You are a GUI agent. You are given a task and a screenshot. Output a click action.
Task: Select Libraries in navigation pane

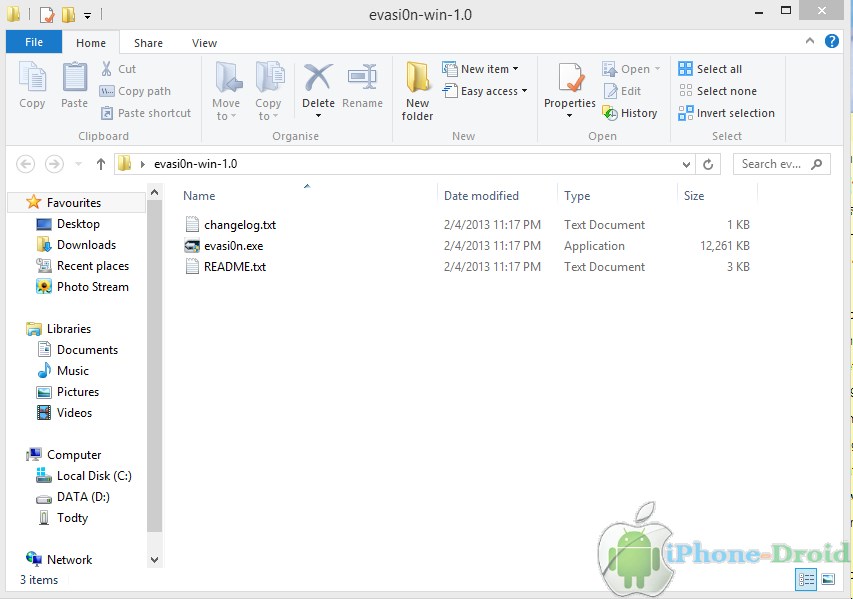pyautogui.click(x=69, y=329)
